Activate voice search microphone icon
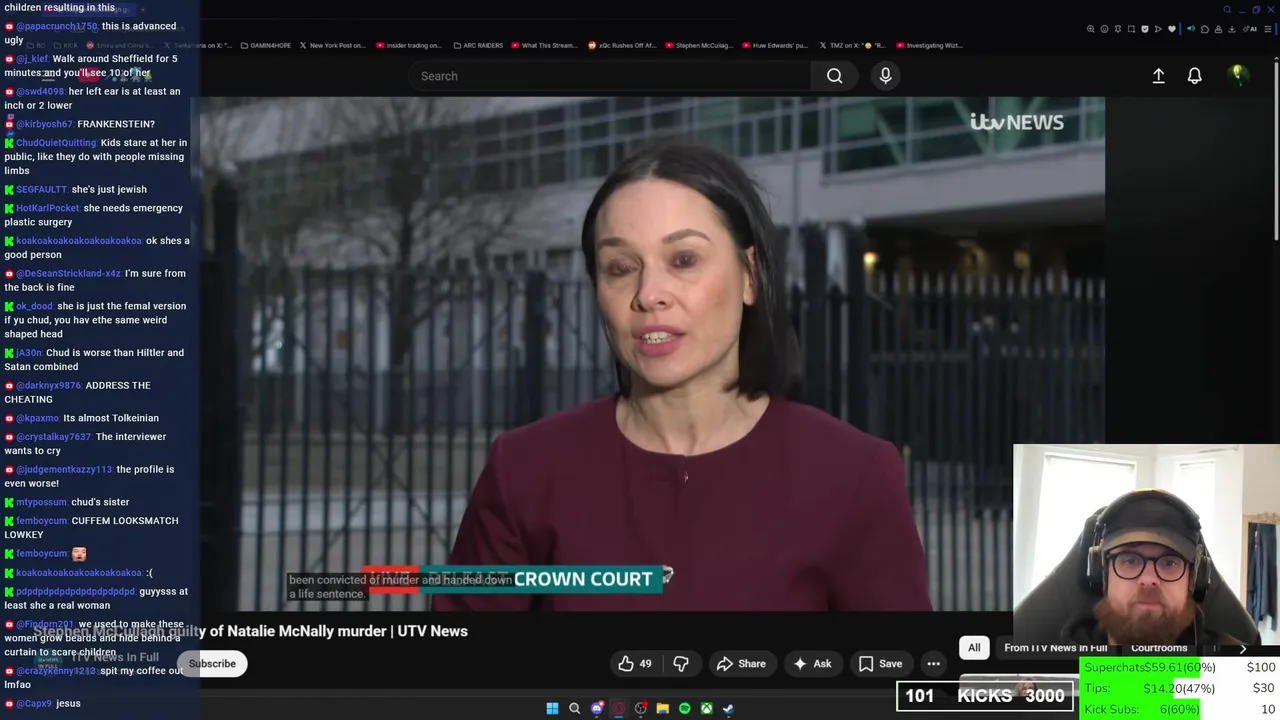Image resolution: width=1280 pixels, height=720 pixels. pos(885,76)
